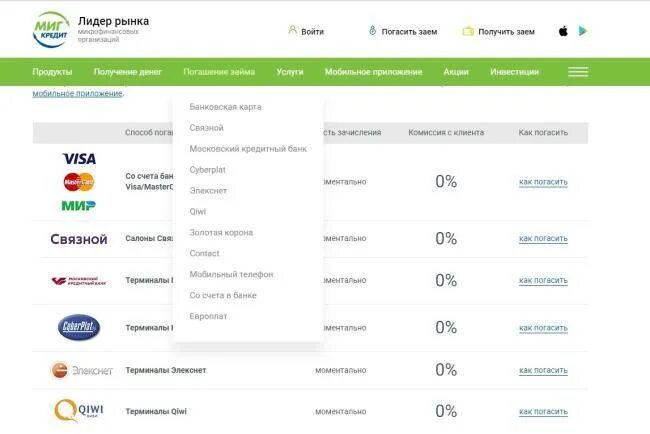Click the QIWI logo

pyautogui.click(x=79, y=410)
